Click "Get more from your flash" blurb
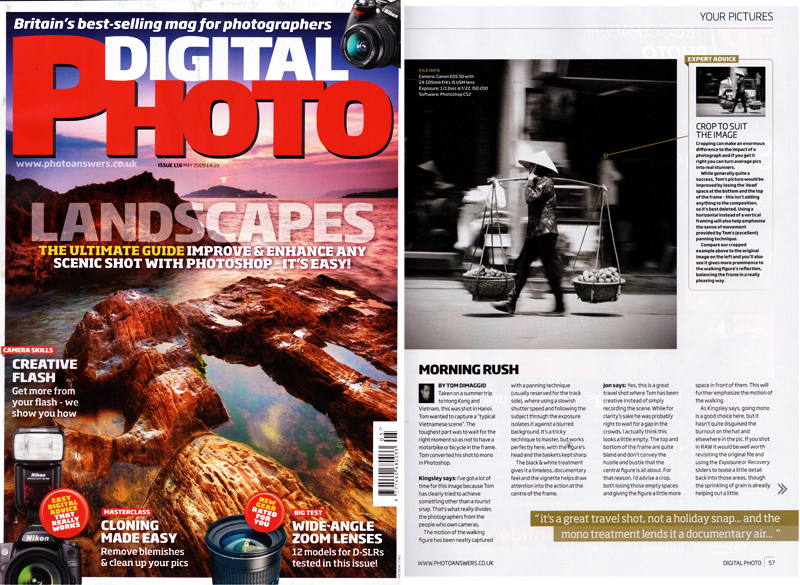 (45, 402)
